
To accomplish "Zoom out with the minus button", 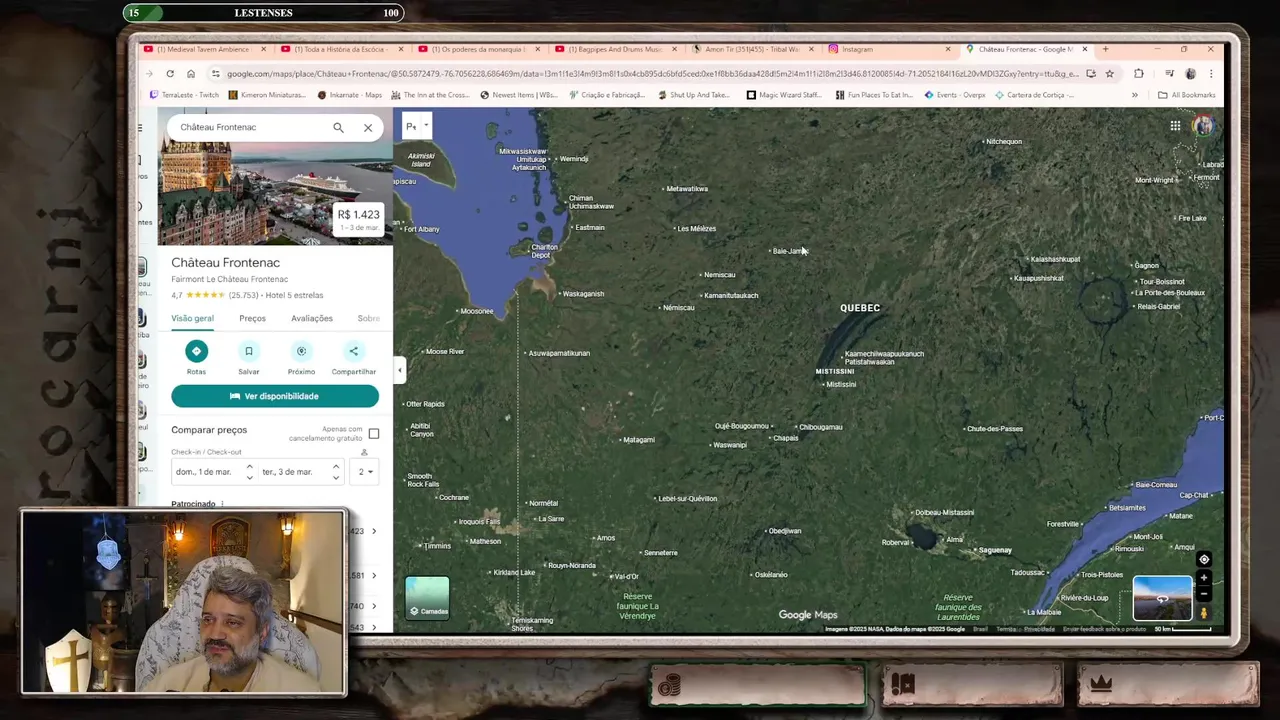I will 1204,594.
